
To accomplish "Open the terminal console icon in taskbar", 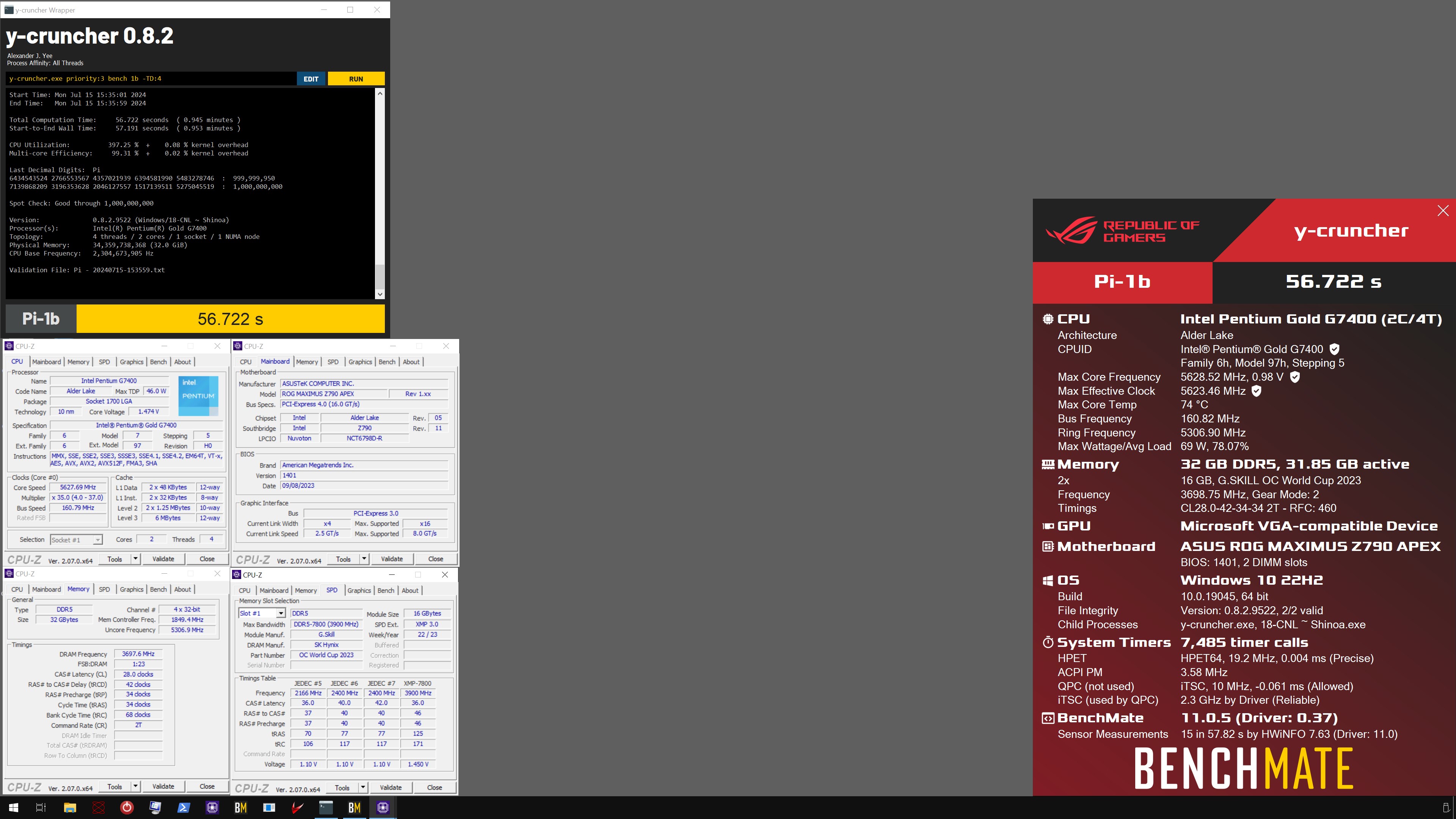I will tap(326, 808).
